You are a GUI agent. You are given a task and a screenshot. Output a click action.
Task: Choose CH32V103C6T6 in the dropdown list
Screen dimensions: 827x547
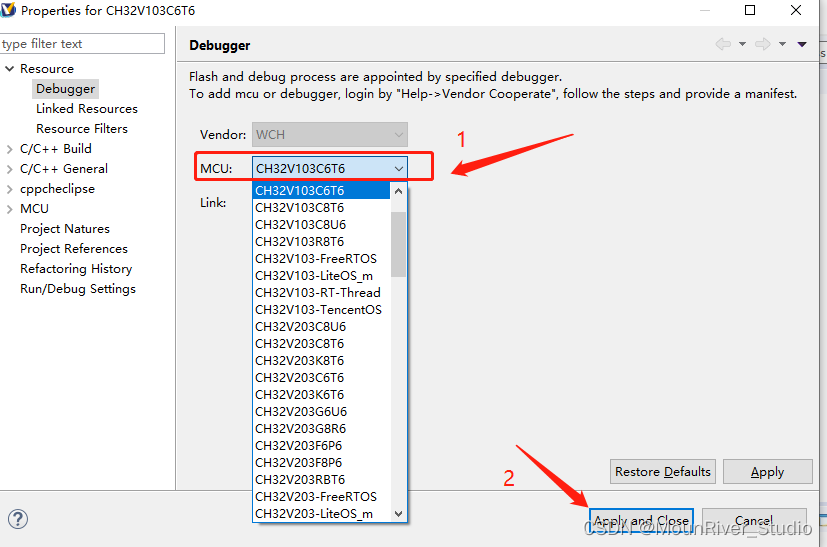point(322,190)
